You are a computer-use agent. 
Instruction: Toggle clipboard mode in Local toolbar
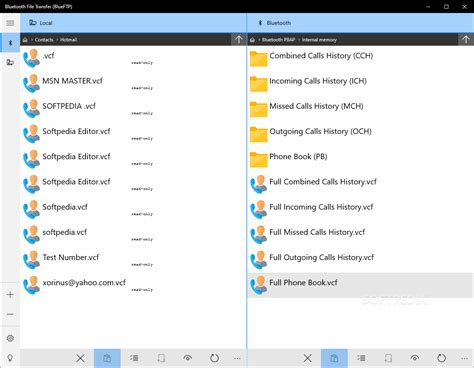107,358
